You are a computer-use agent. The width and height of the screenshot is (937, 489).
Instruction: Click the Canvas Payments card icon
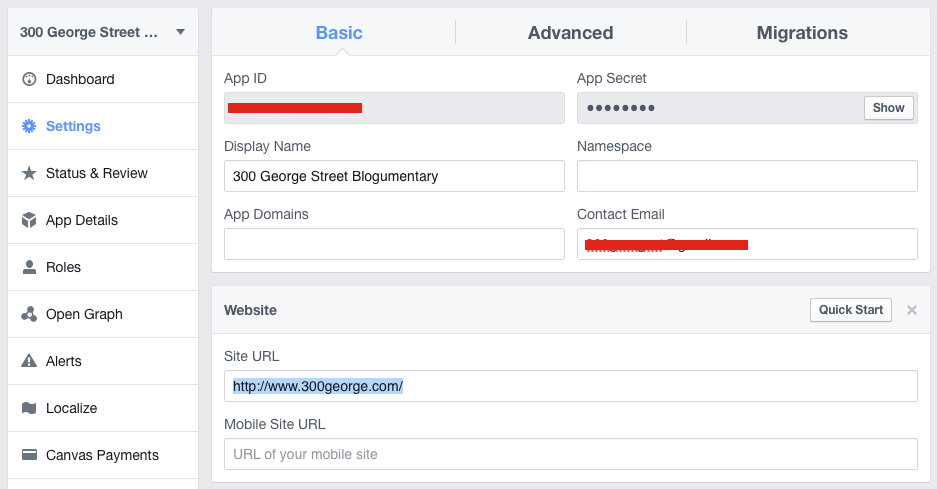[29, 455]
